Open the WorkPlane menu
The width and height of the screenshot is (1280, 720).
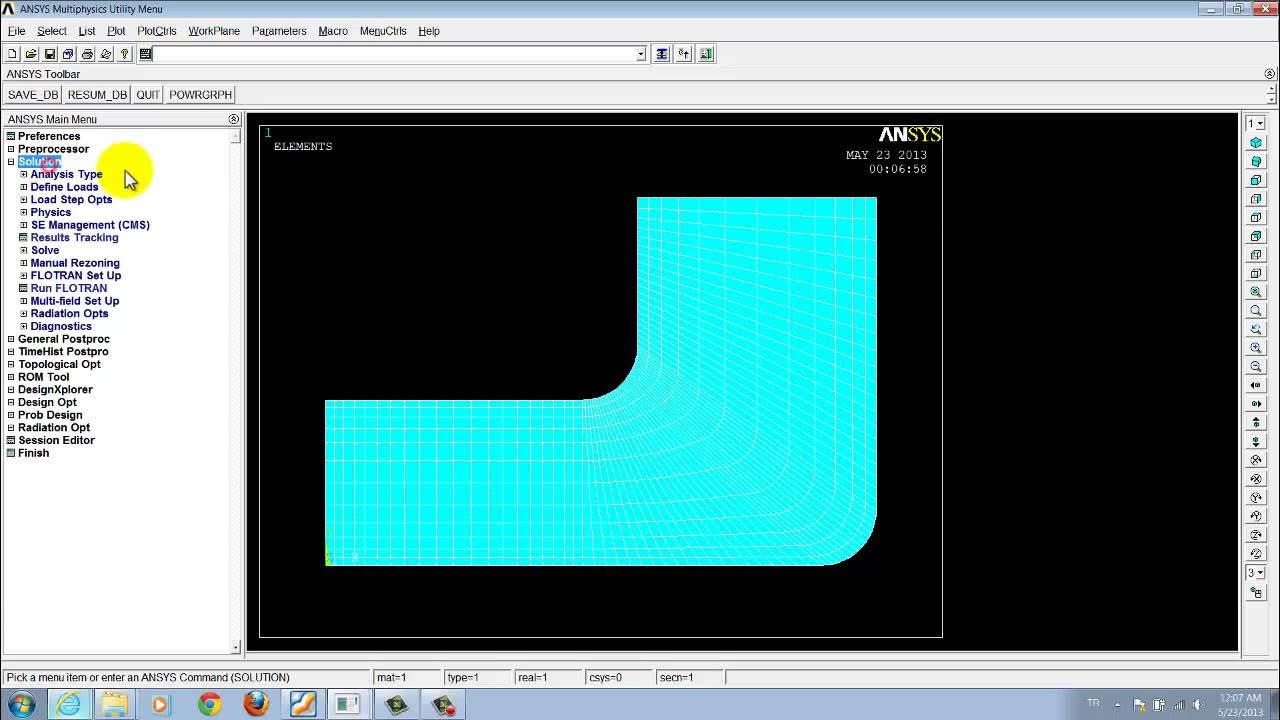click(x=214, y=31)
